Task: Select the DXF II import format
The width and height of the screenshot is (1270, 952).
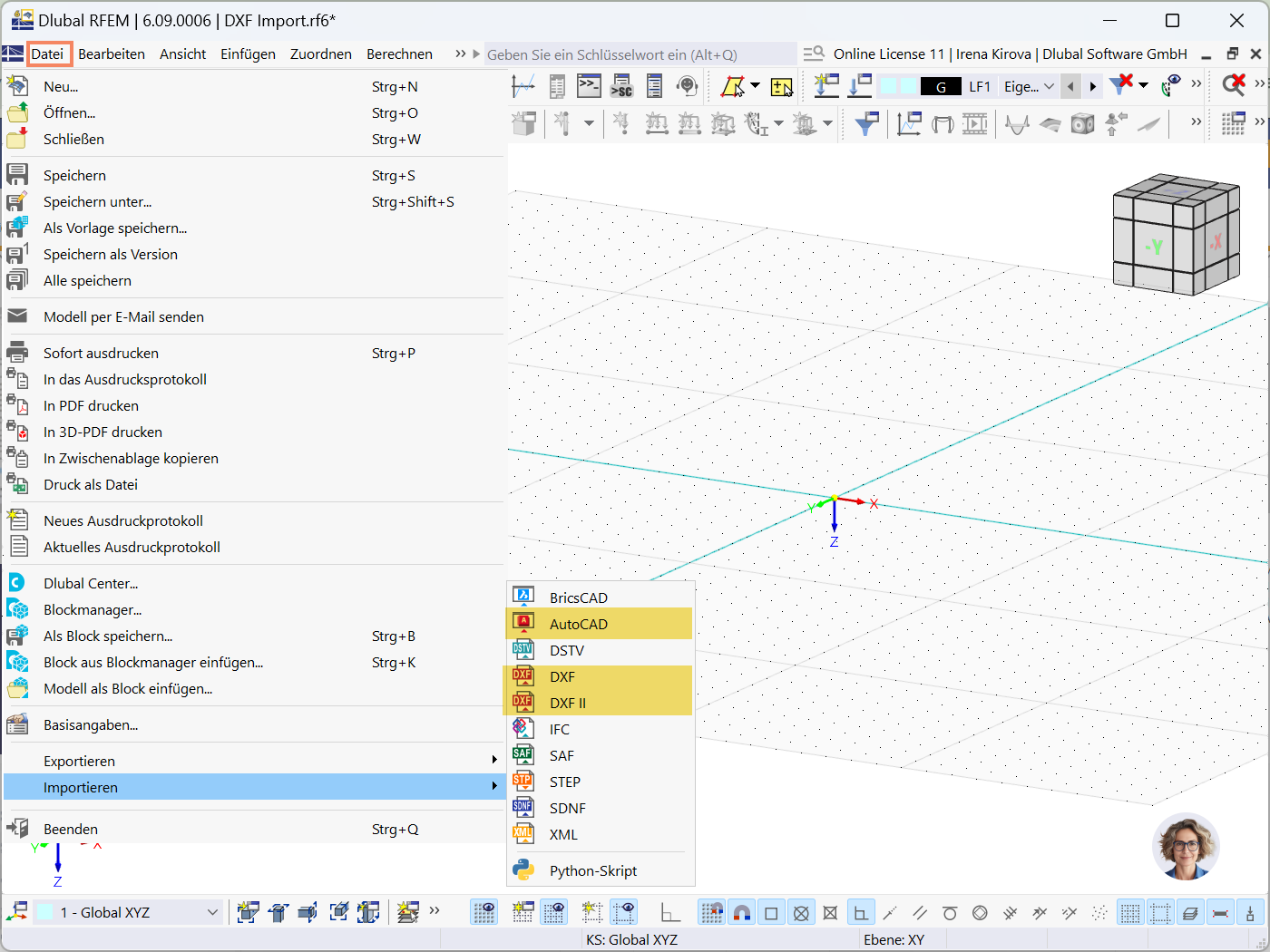Action: click(571, 703)
